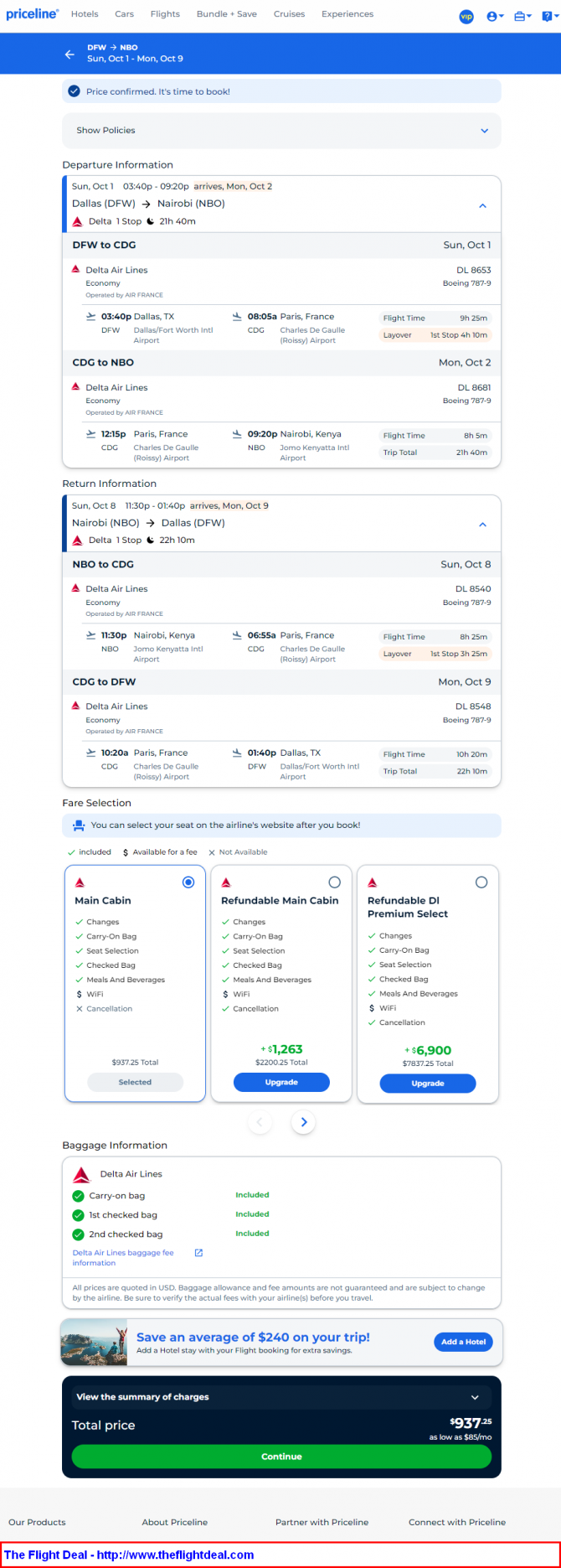Image resolution: width=561 pixels, height=1568 pixels.
Task: Click the next arrow in the fare carousel
Action: point(303,1122)
